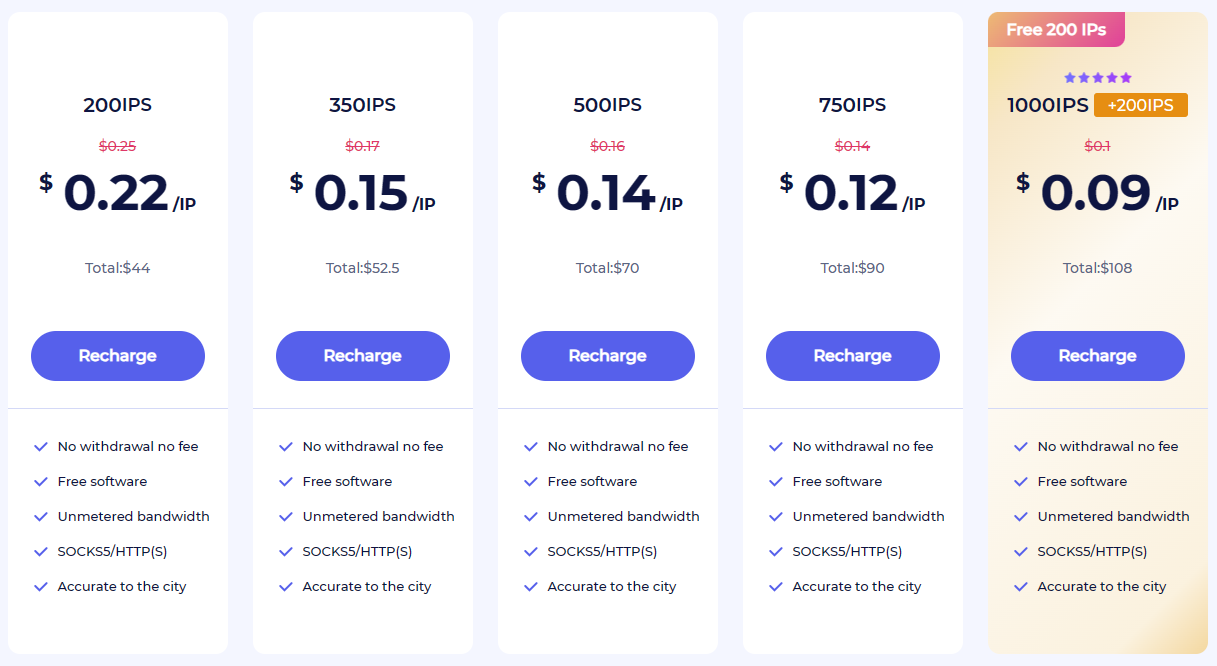1217x666 pixels.
Task: Click checkmark beside Unmetered bandwidth in 500IPS card
Action: (531, 517)
